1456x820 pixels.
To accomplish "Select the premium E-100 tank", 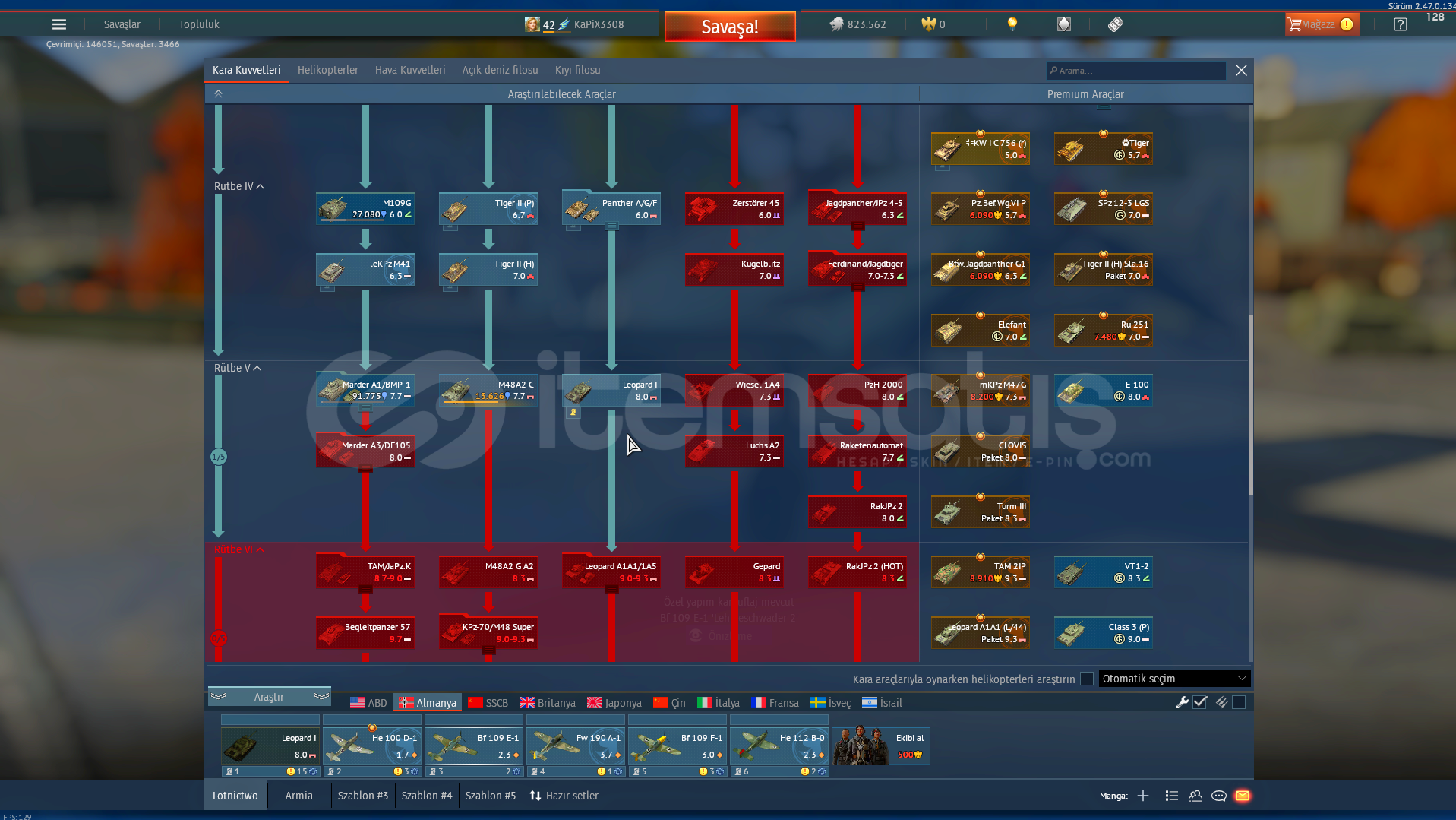I will 1104,391.
